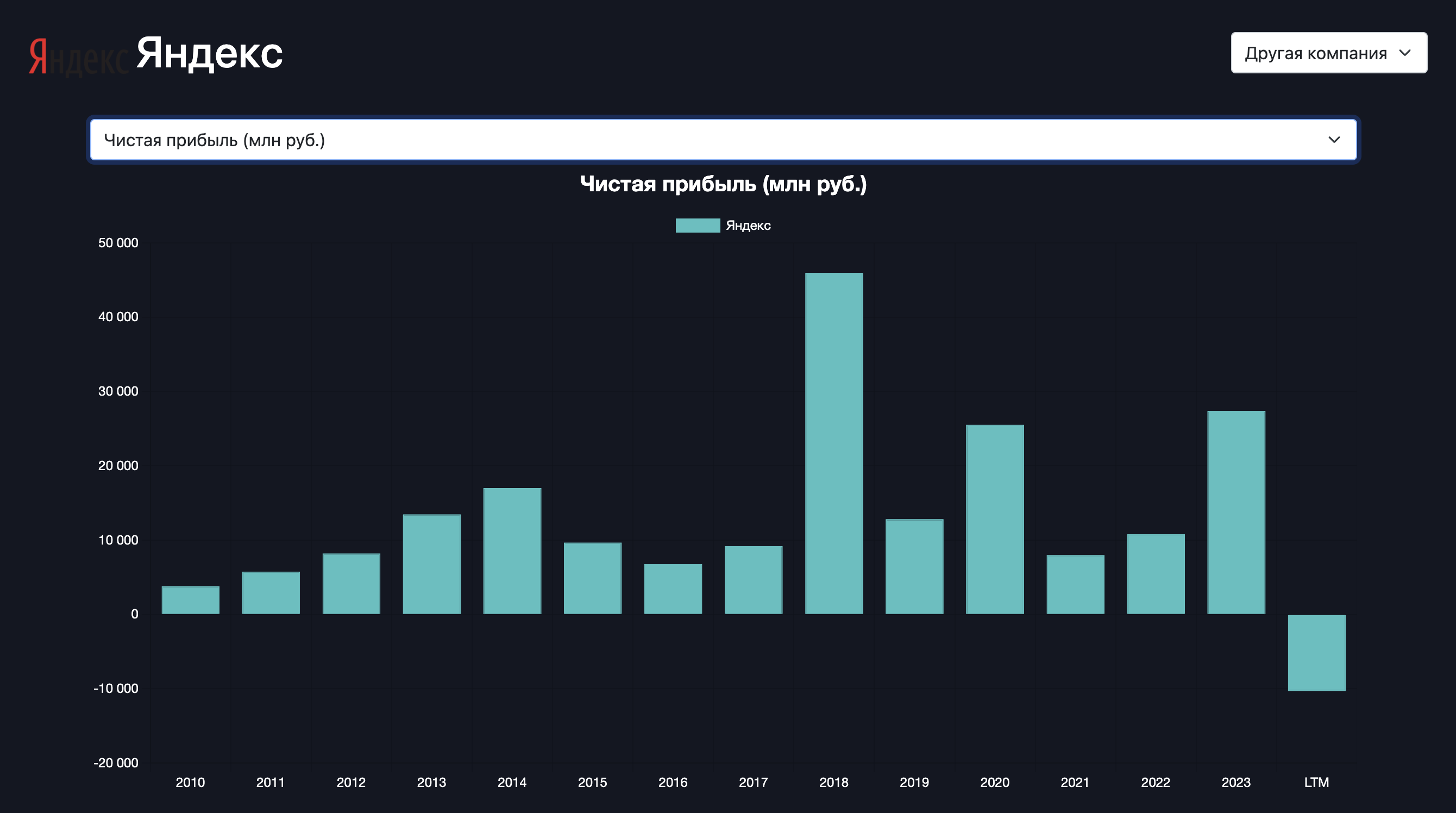Select the 2021 profit bar
Viewport: 1456px width, 813px height.
(x=1075, y=585)
